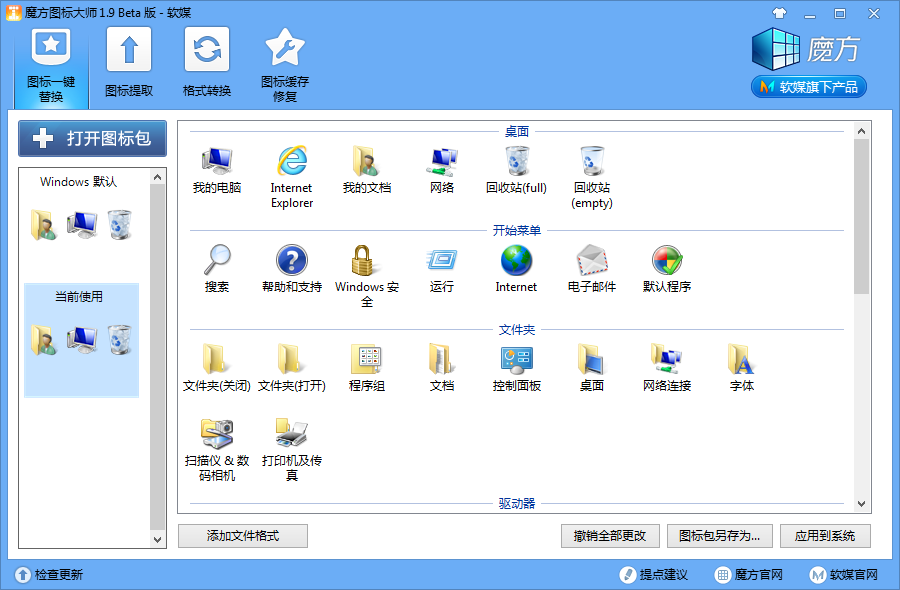900x590 pixels.
Task: Select the 帮助和支持 icon
Action: [292, 269]
